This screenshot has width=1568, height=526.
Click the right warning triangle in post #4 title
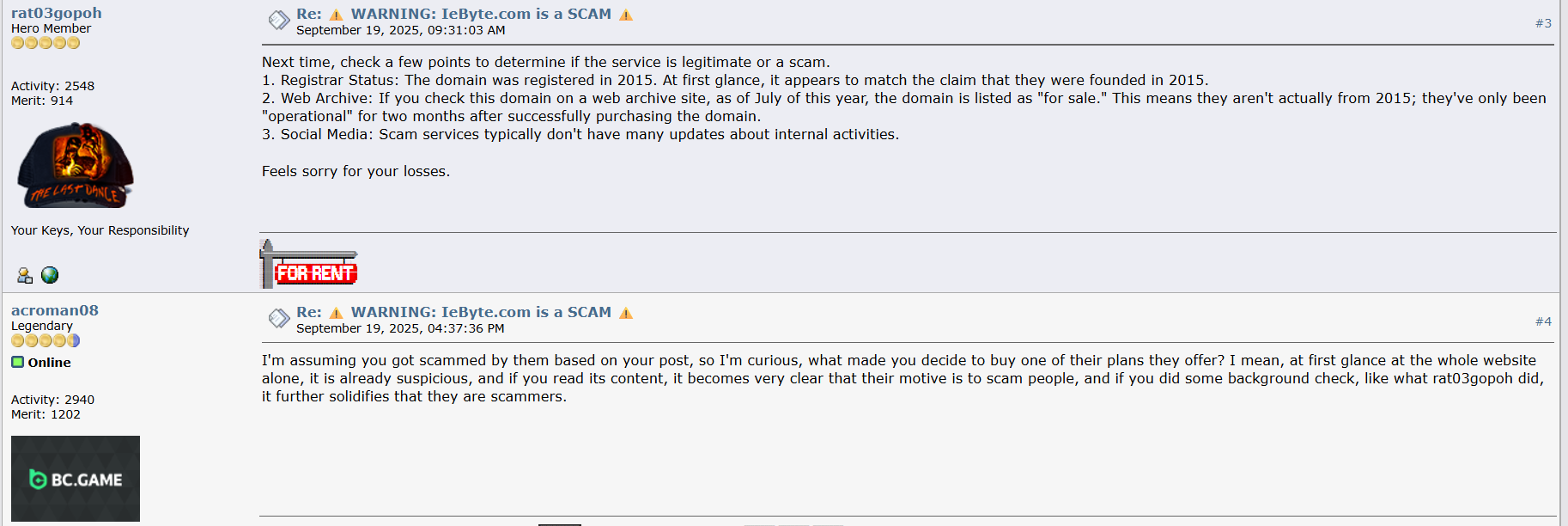click(x=626, y=313)
